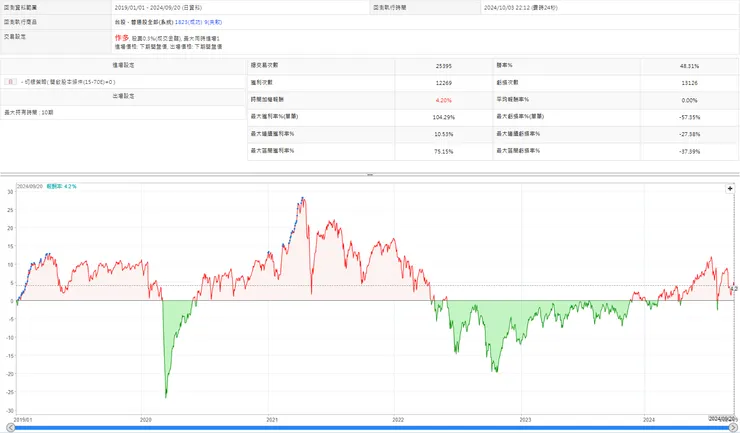
Task: Click the panel splitter handle above chart
Action: [370, 175]
